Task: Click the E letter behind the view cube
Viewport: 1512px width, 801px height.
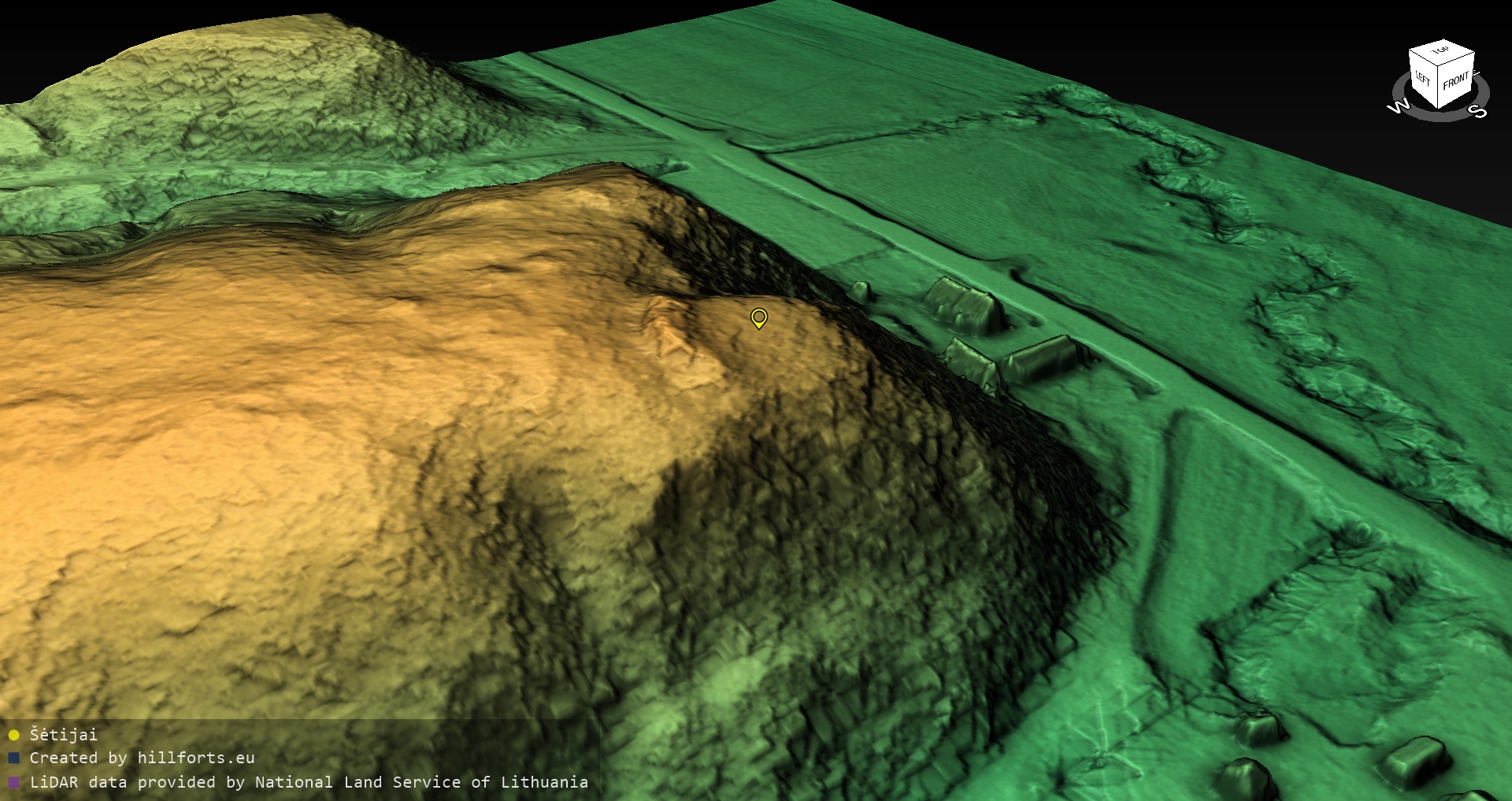Action: pos(1476,74)
